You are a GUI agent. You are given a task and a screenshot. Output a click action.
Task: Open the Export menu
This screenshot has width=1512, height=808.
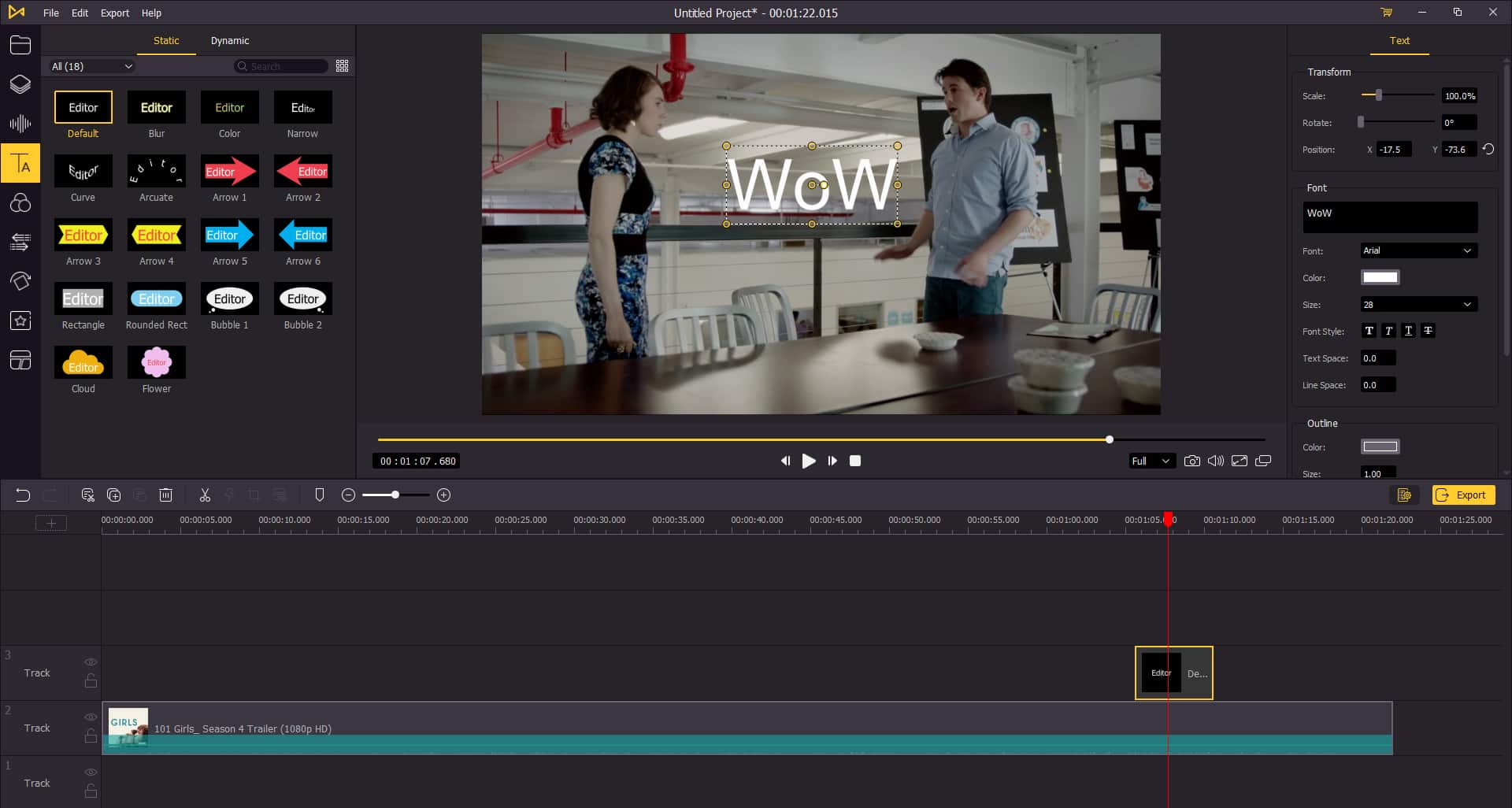115,13
